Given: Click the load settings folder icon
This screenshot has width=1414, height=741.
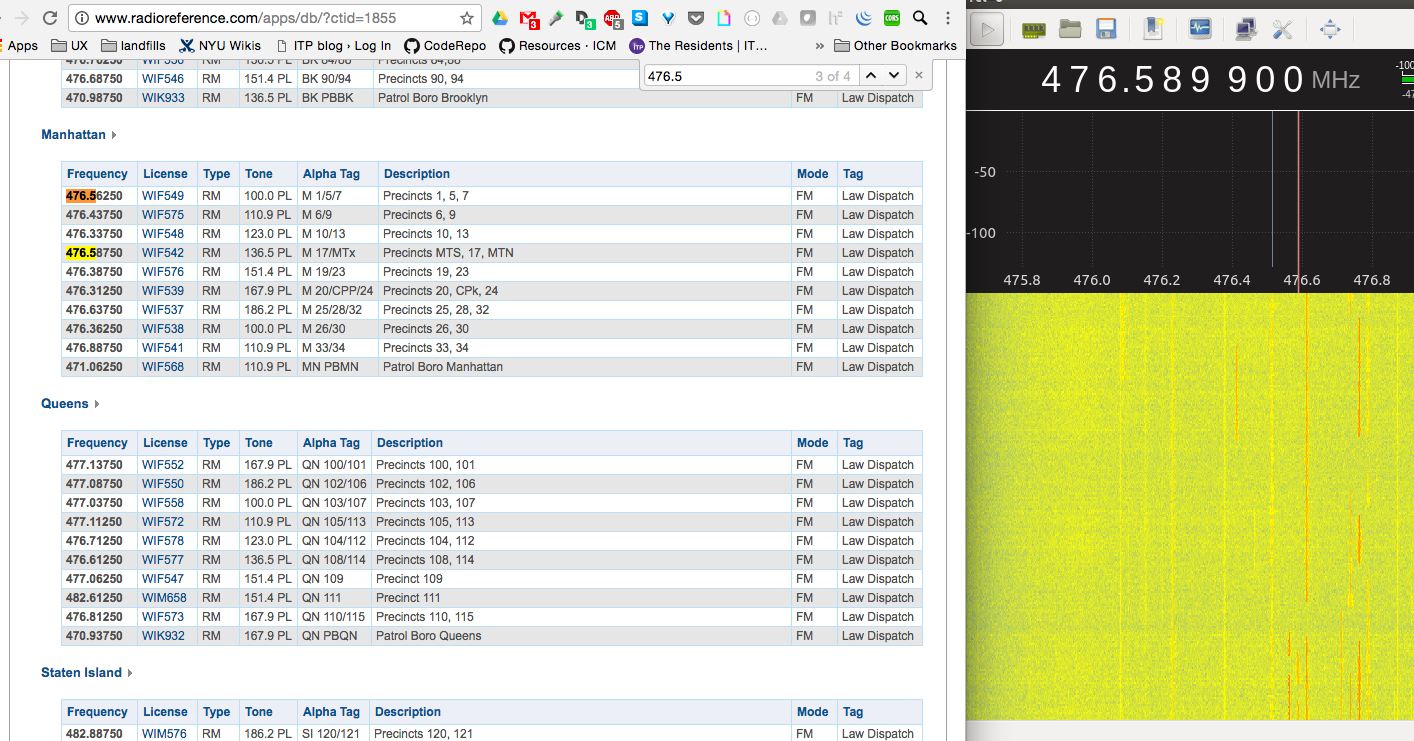Looking at the screenshot, I should 1070,29.
